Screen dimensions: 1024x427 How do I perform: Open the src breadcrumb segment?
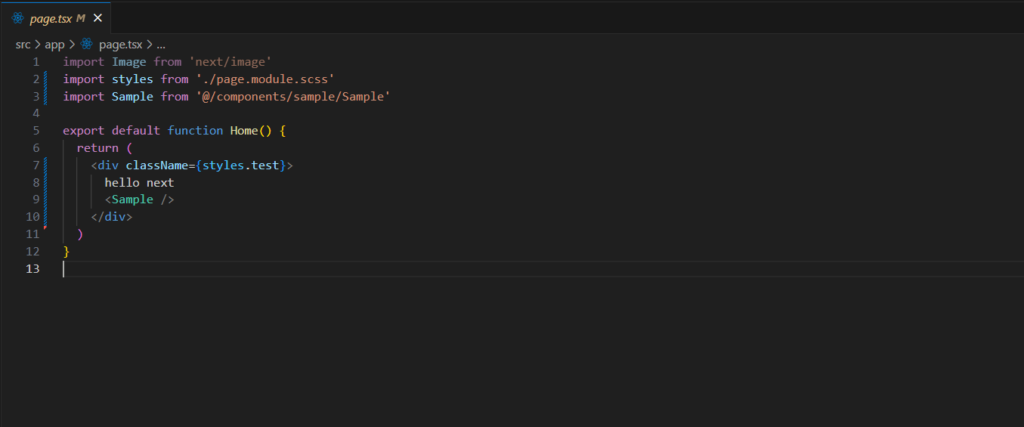tap(23, 45)
